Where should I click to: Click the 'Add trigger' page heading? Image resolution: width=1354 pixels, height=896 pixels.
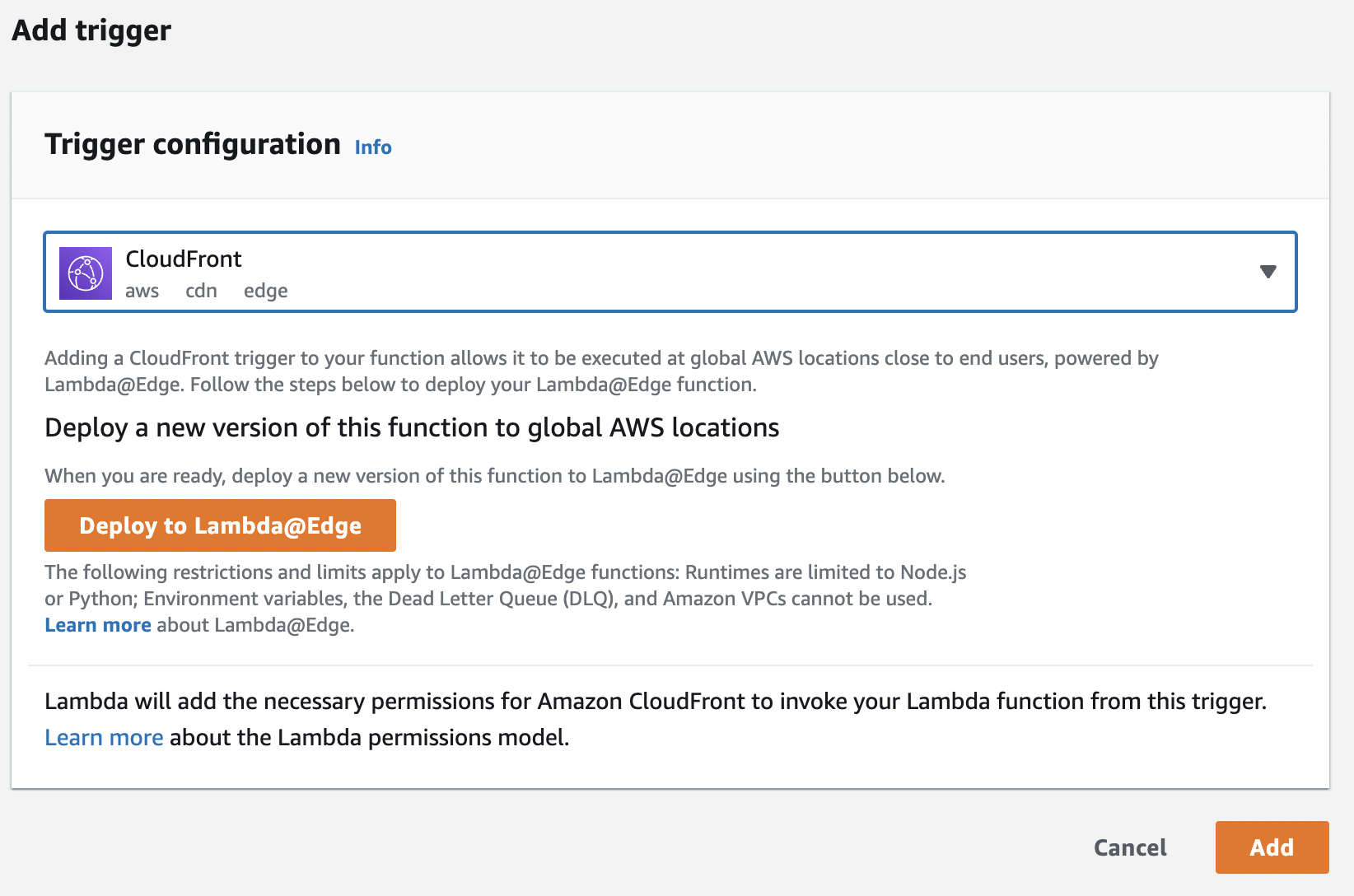coord(91,30)
